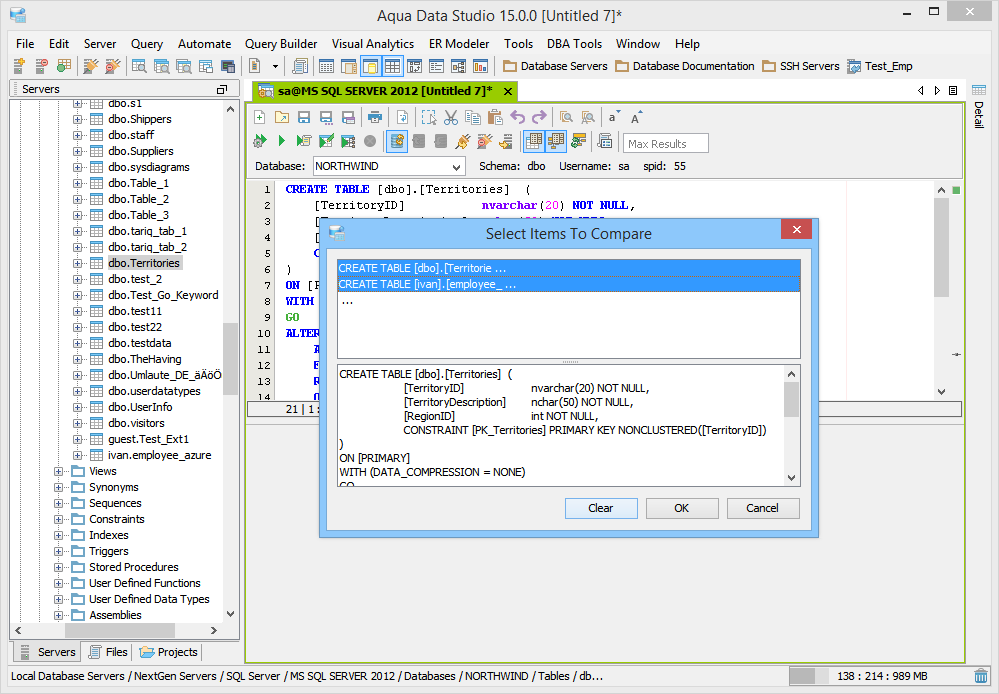Click the gray Stop execution icon
999x694 pixels.
(370, 141)
